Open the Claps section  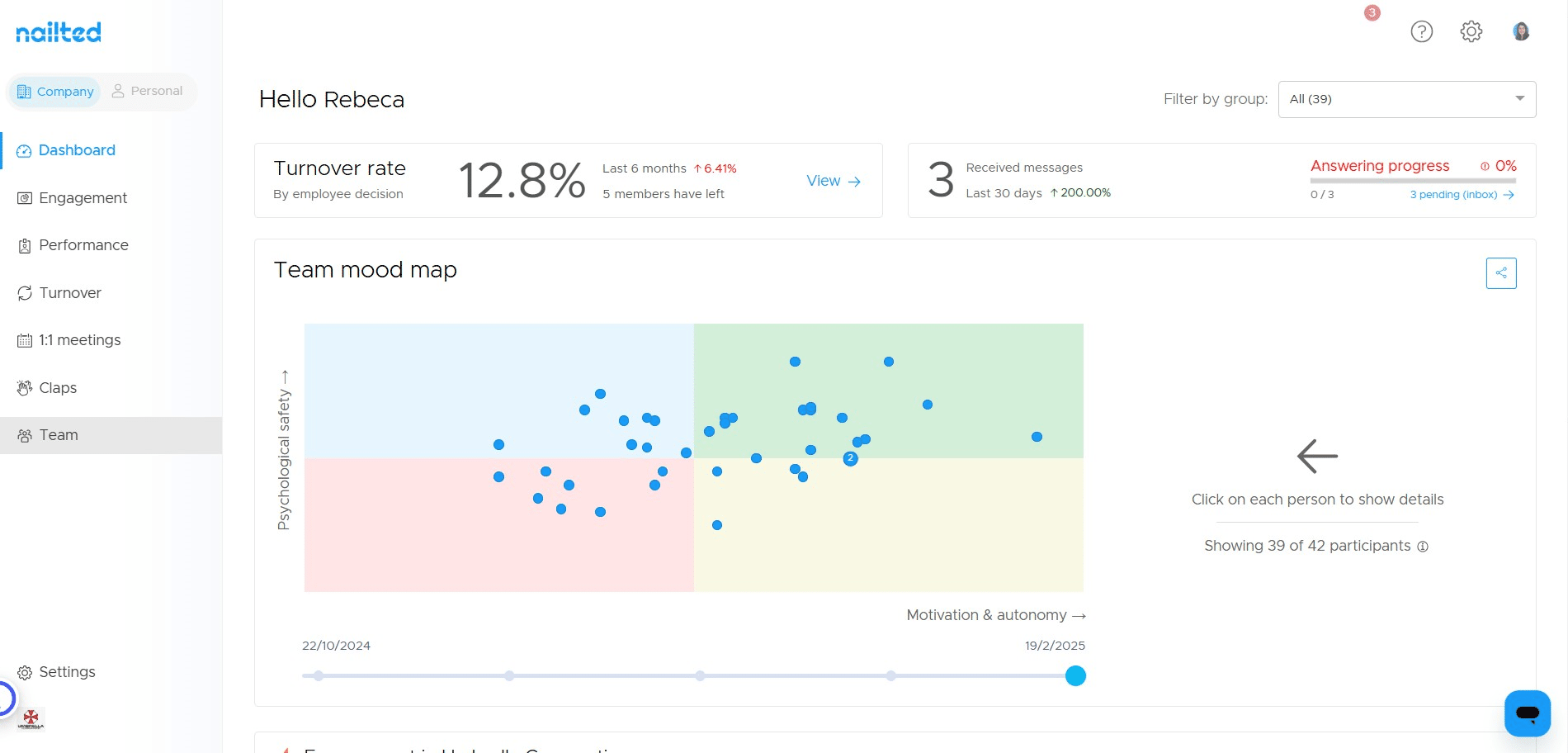point(58,388)
